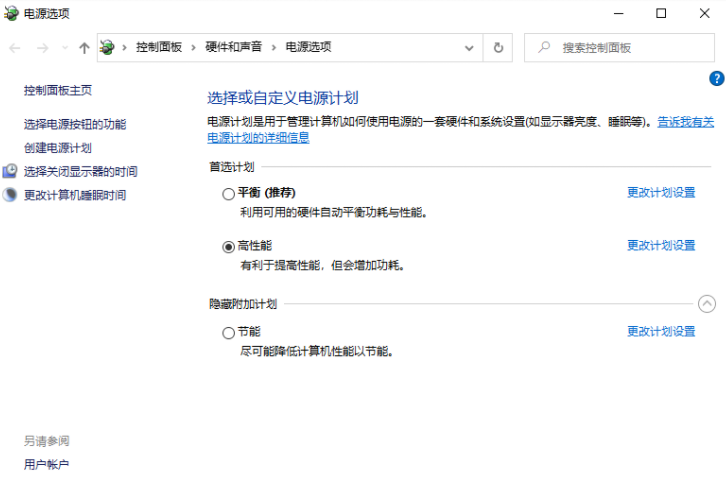Click the blue help question mark icon

[716, 78]
